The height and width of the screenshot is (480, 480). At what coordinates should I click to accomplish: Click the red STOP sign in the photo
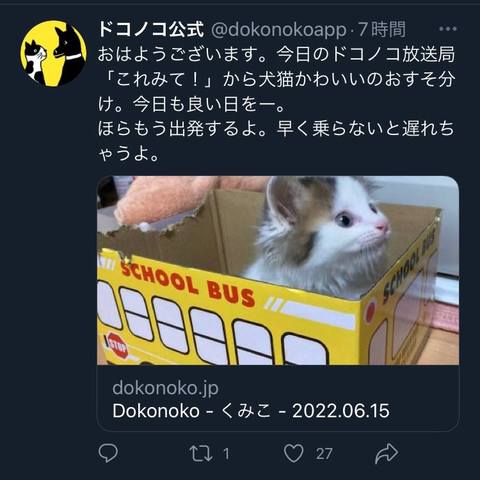[118, 345]
